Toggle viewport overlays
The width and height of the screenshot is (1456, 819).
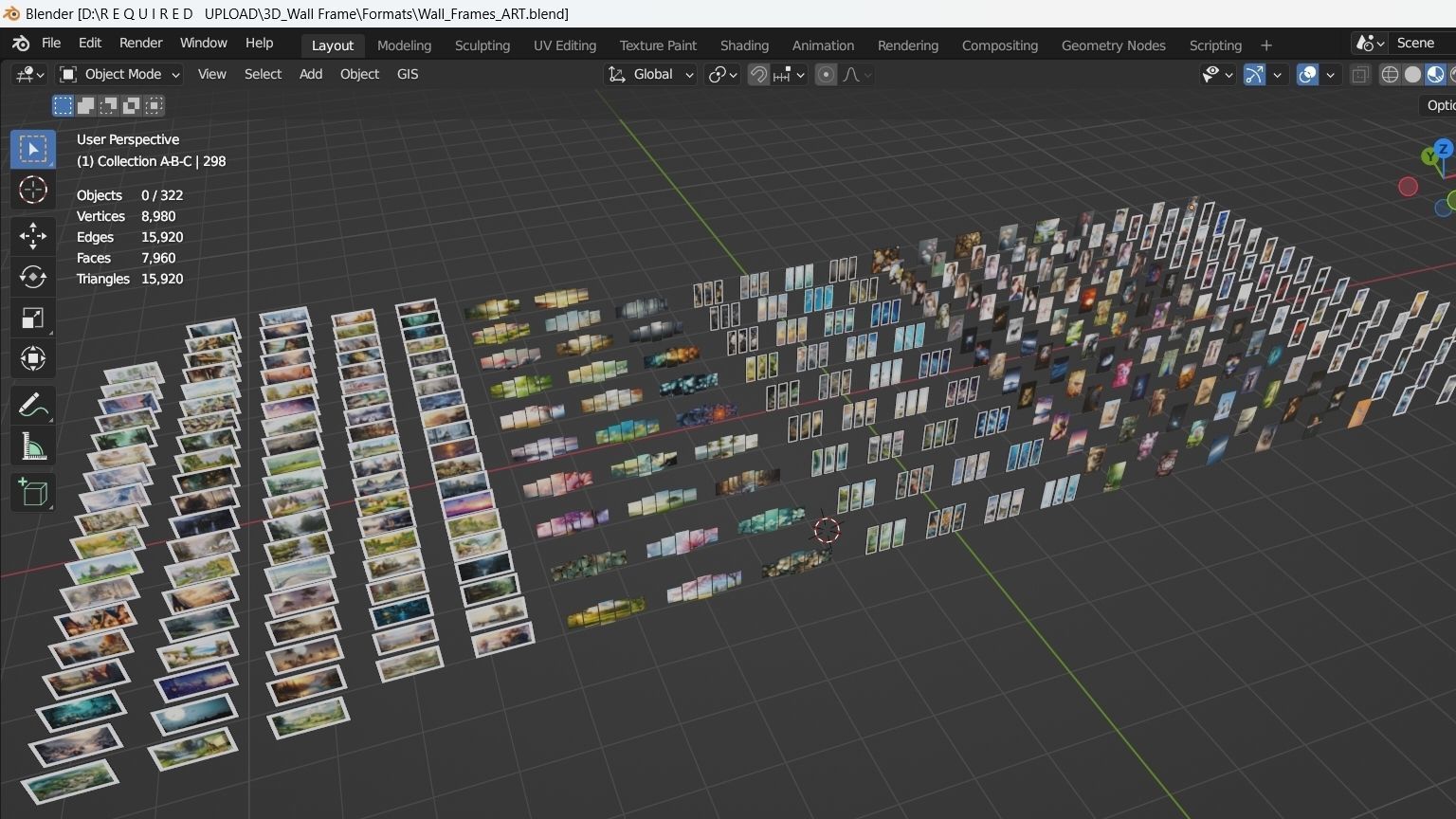tap(1307, 75)
